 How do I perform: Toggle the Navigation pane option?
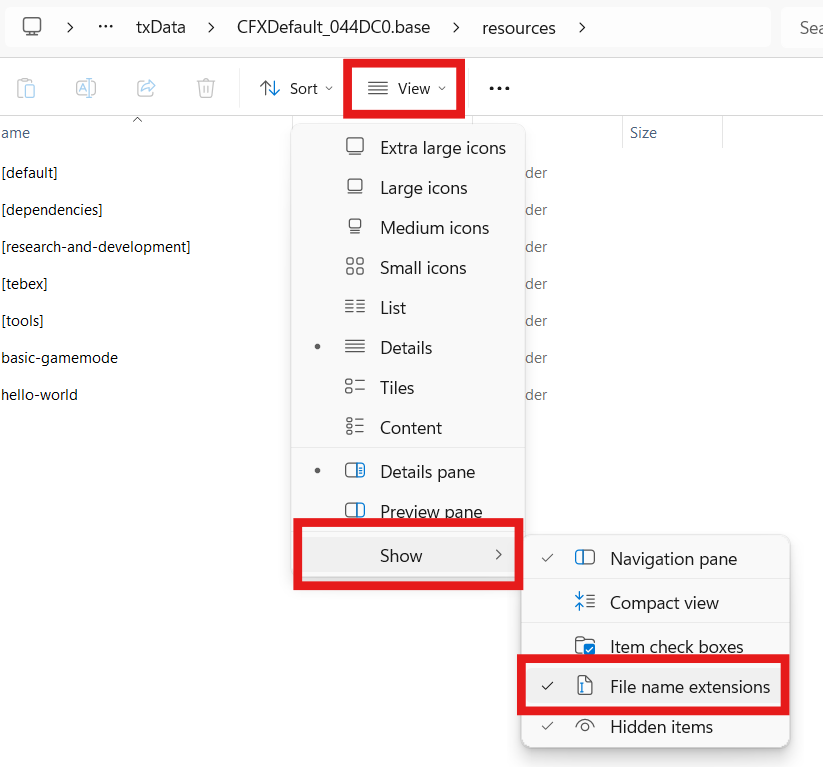coord(672,559)
